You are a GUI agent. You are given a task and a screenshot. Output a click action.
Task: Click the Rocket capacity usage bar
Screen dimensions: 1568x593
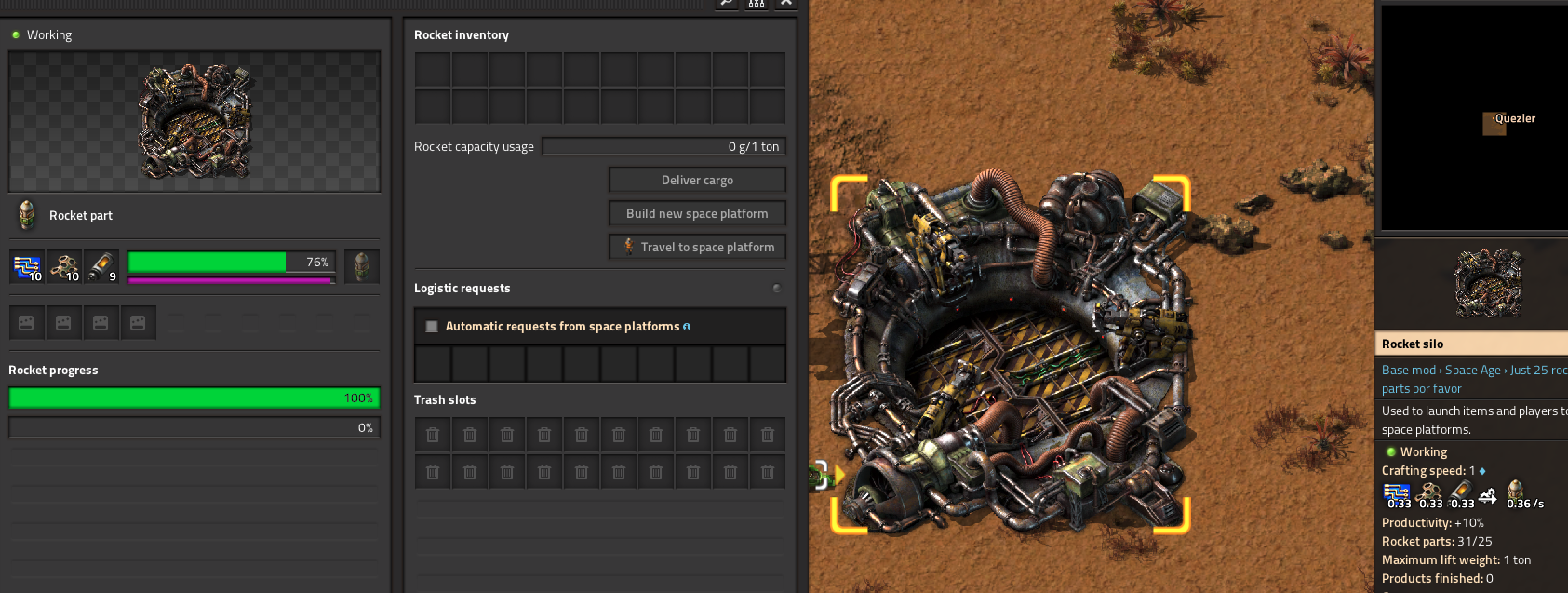664,146
